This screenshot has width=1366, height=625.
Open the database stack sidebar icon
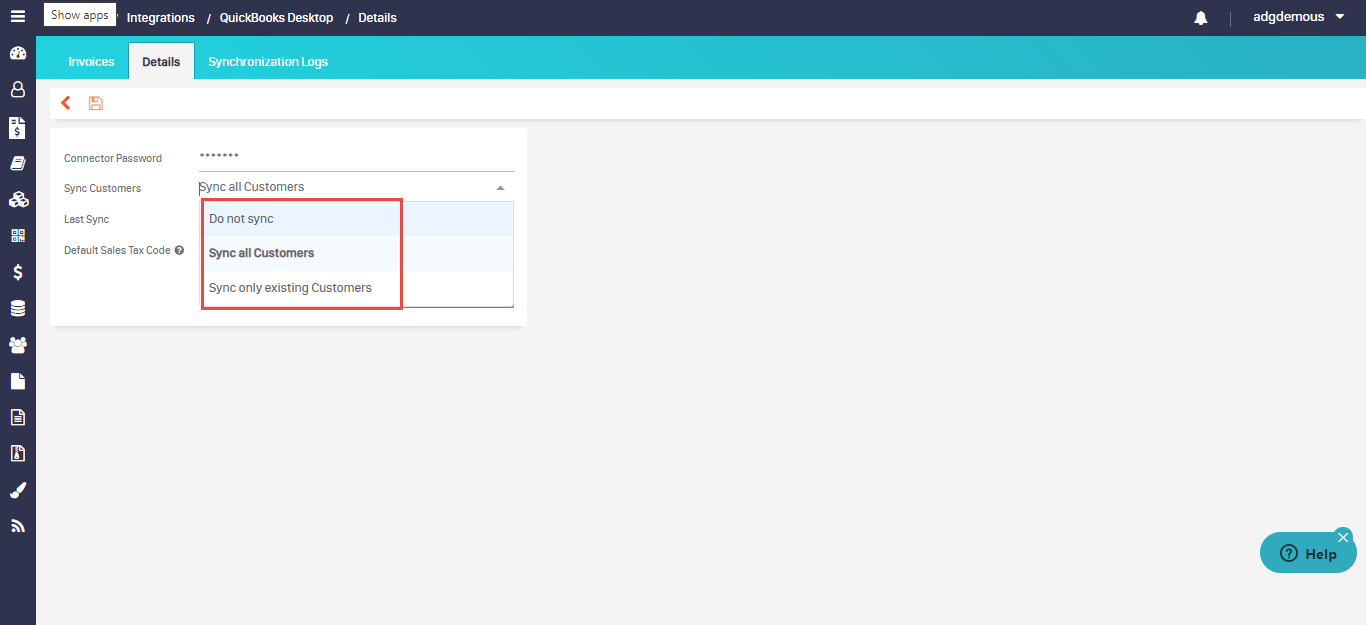[17, 309]
